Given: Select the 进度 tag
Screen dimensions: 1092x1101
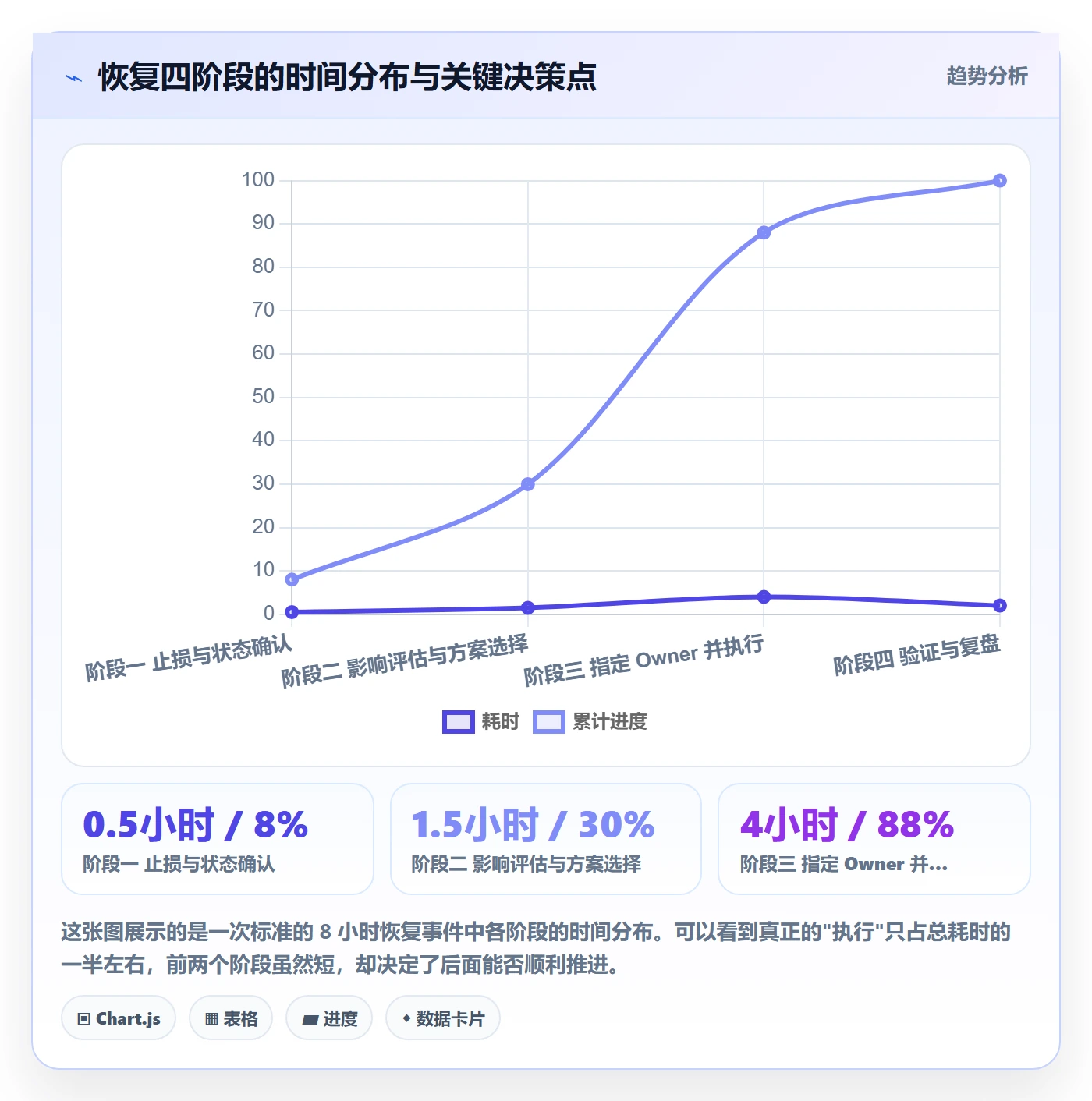Looking at the screenshot, I should pos(329,1018).
